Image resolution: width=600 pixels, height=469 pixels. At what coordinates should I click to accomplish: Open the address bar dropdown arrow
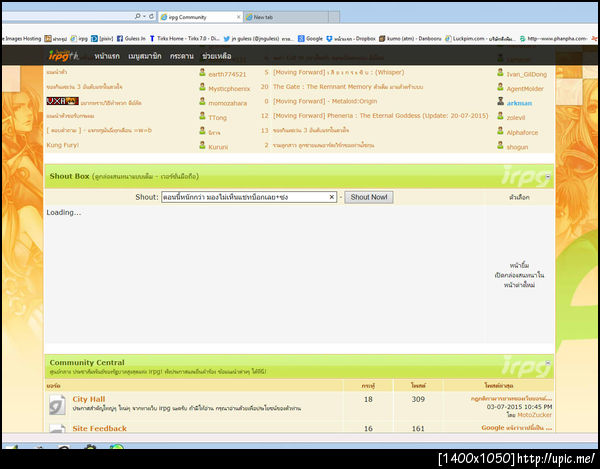pos(145,16)
